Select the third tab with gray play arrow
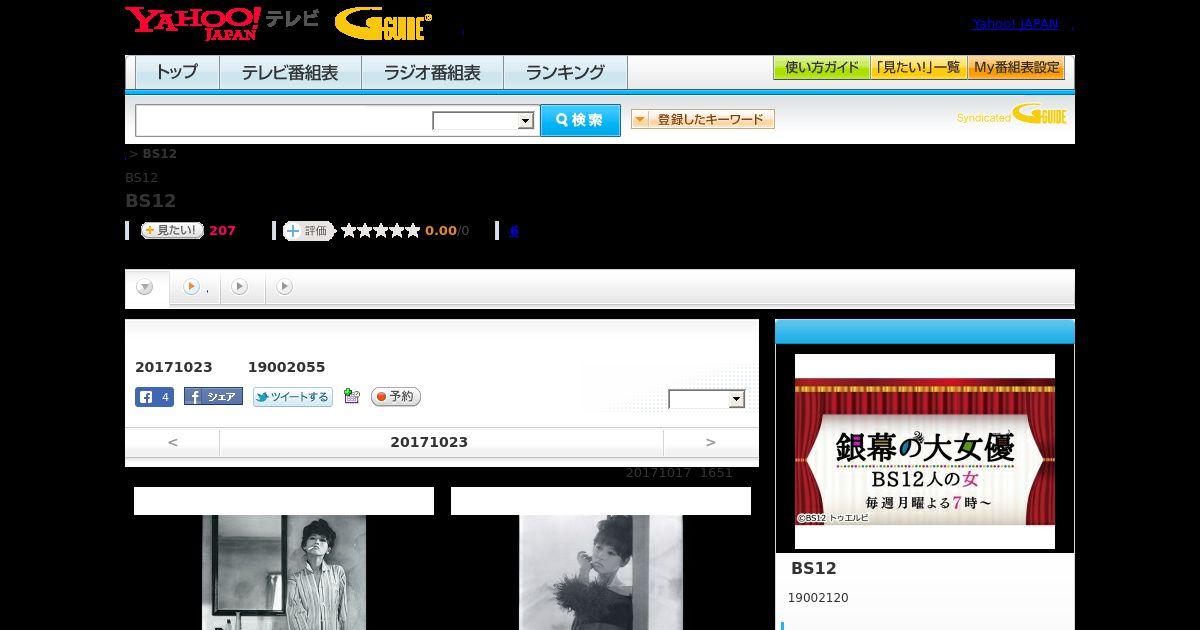 point(239,287)
